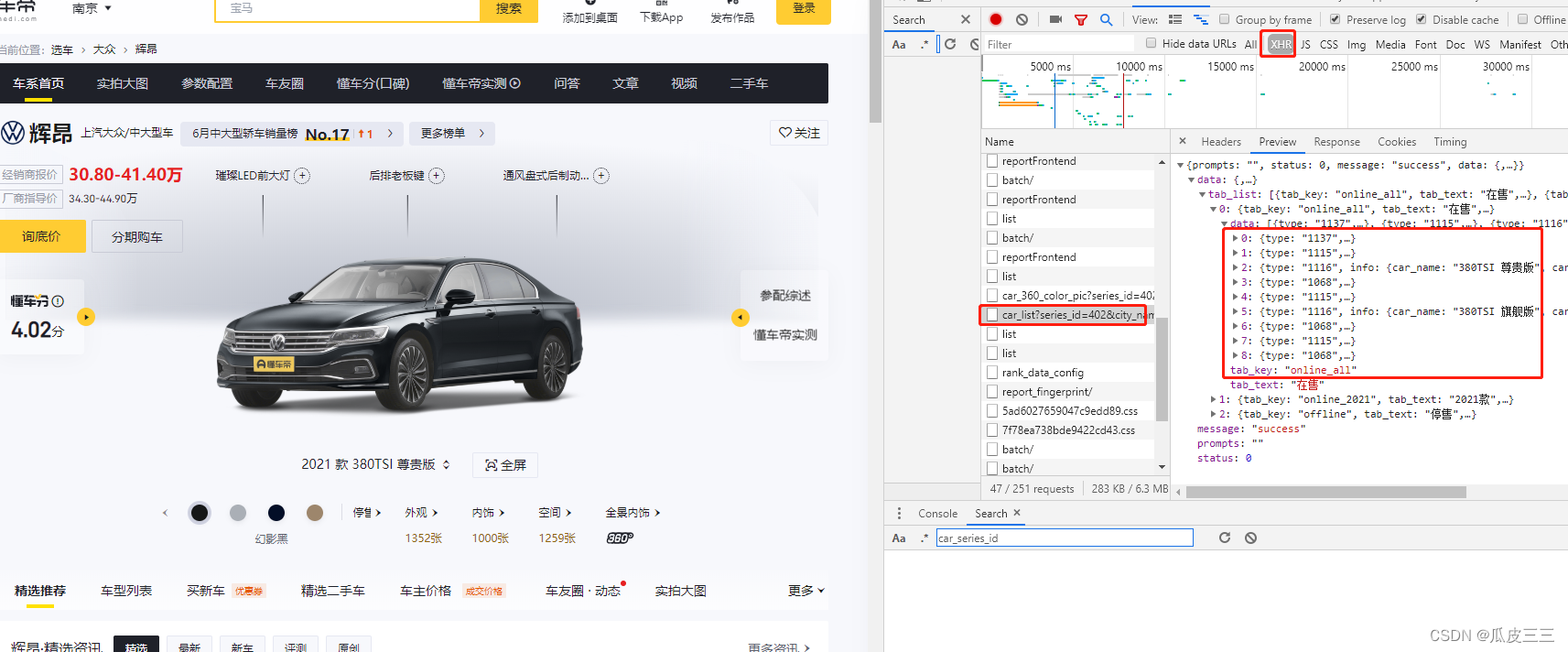Enable the Offline checkbox

point(1522,19)
